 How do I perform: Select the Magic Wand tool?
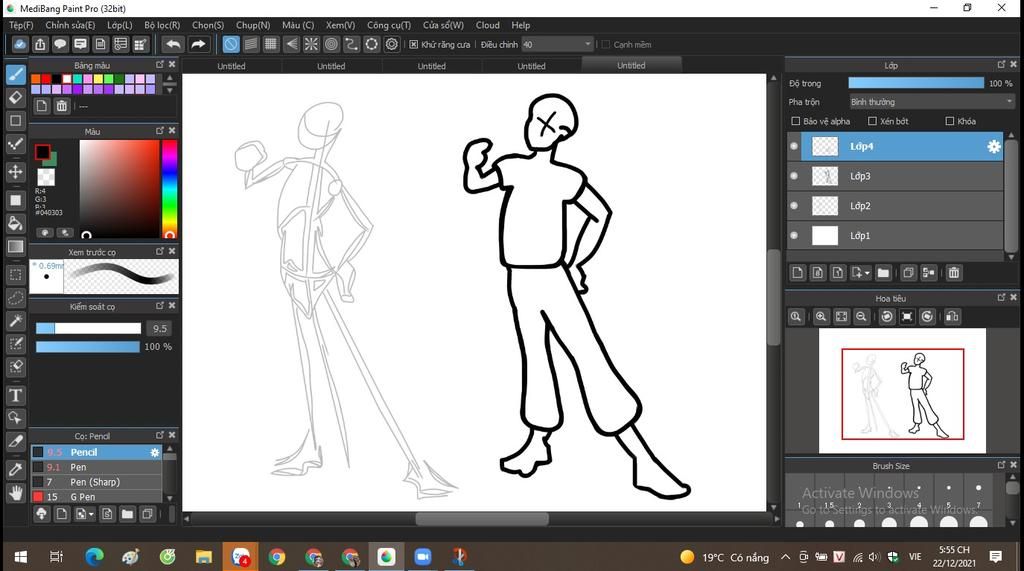coord(16,321)
